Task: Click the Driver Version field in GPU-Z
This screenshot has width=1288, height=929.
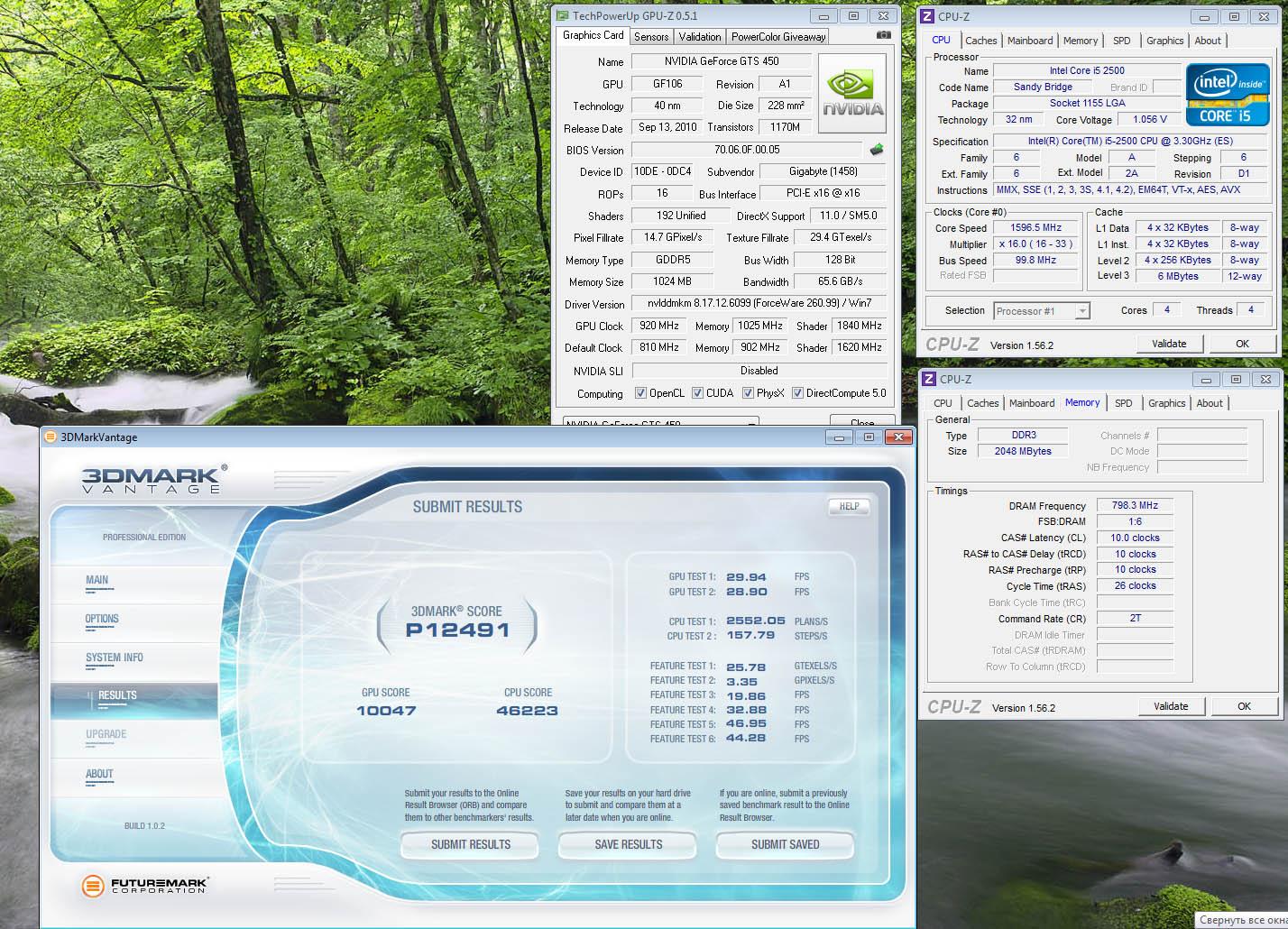Action: point(759,304)
